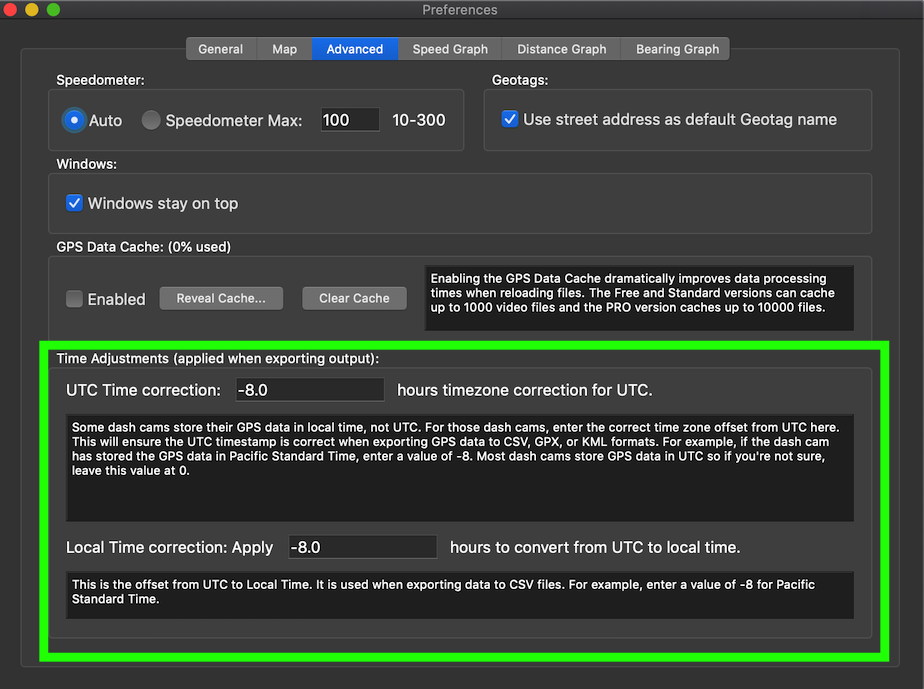Select the Advanced tab
924x689 pixels.
point(354,49)
